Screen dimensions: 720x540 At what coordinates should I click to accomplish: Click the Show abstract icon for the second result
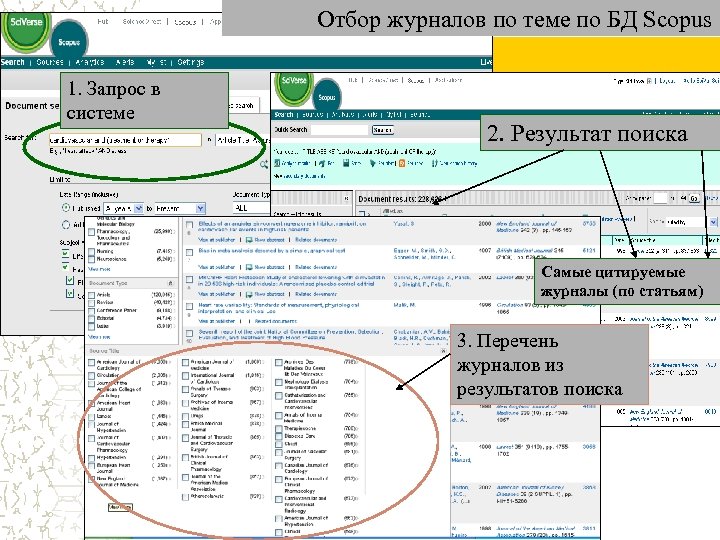[x=249, y=267]
